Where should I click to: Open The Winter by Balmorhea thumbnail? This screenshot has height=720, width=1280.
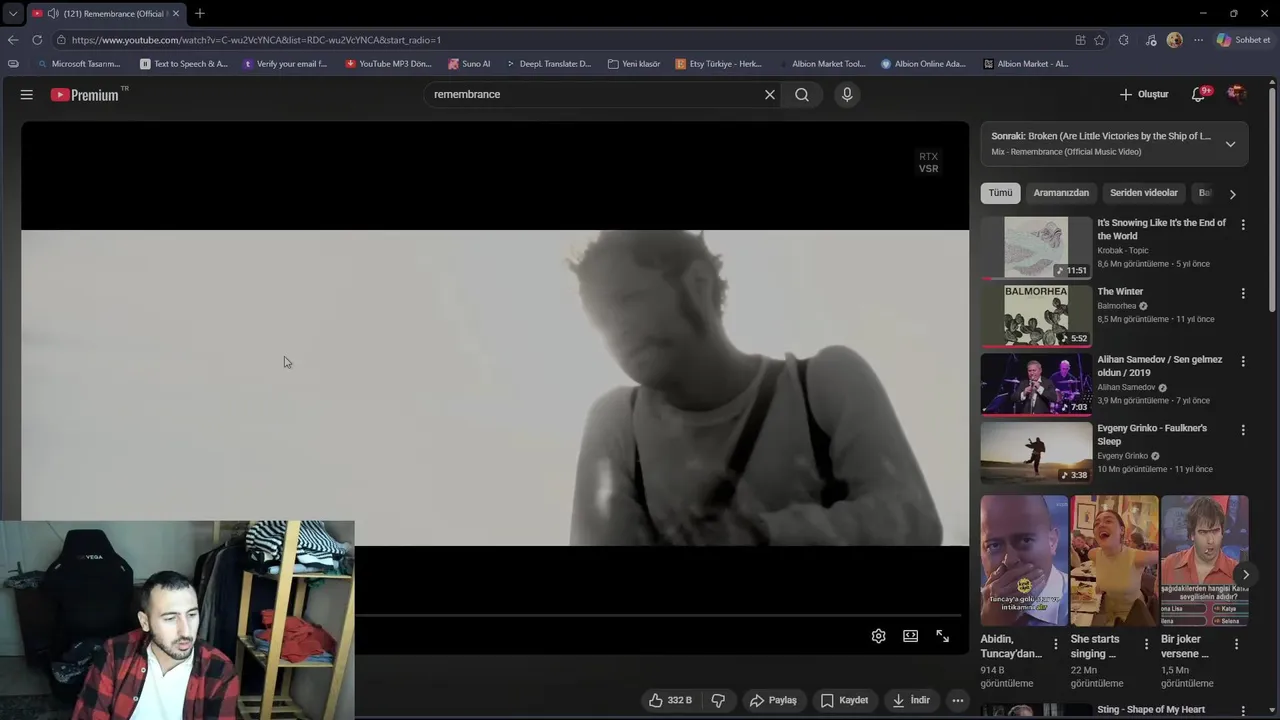(x=1036, y=315)
